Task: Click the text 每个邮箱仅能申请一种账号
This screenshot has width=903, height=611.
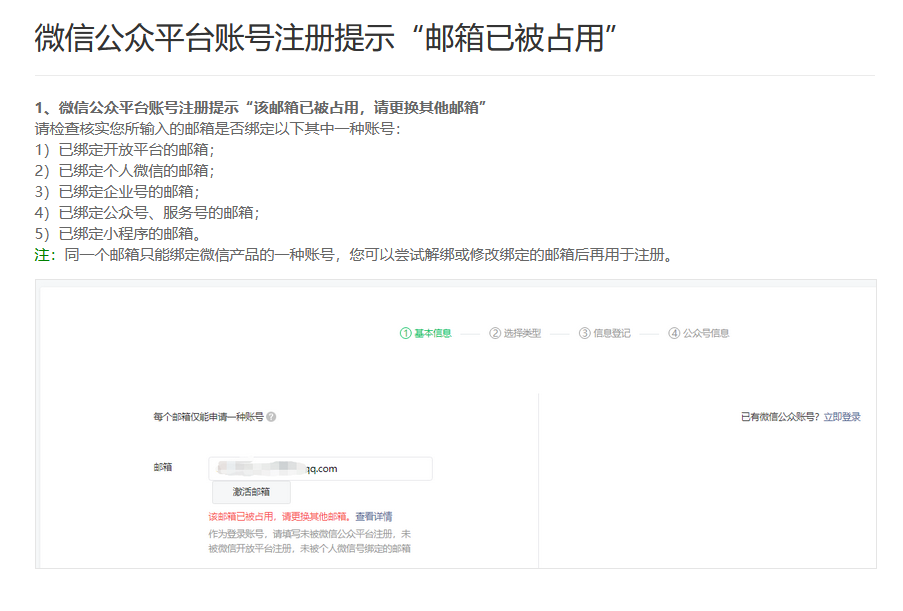Action: pyautogui.click(x=208, y=417)
